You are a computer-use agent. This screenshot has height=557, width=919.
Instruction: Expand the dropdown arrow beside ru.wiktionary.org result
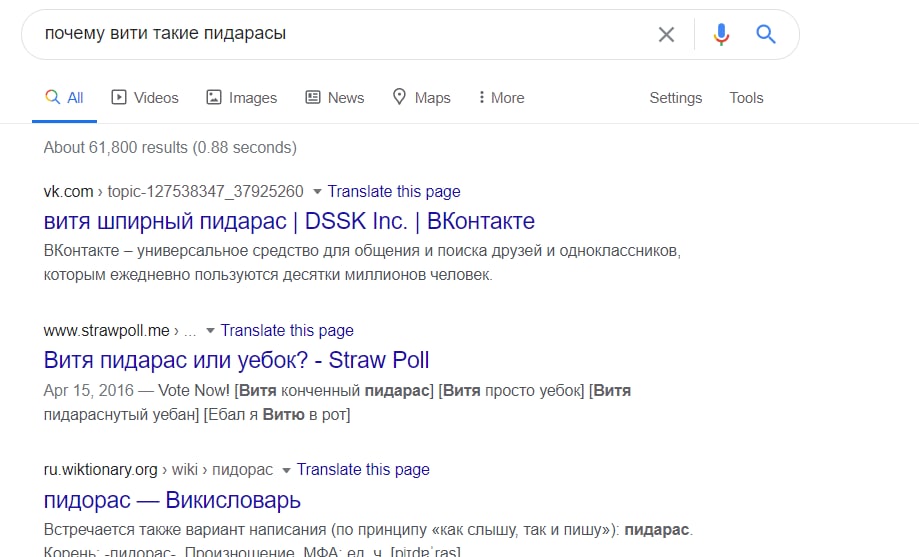point(286,470)
